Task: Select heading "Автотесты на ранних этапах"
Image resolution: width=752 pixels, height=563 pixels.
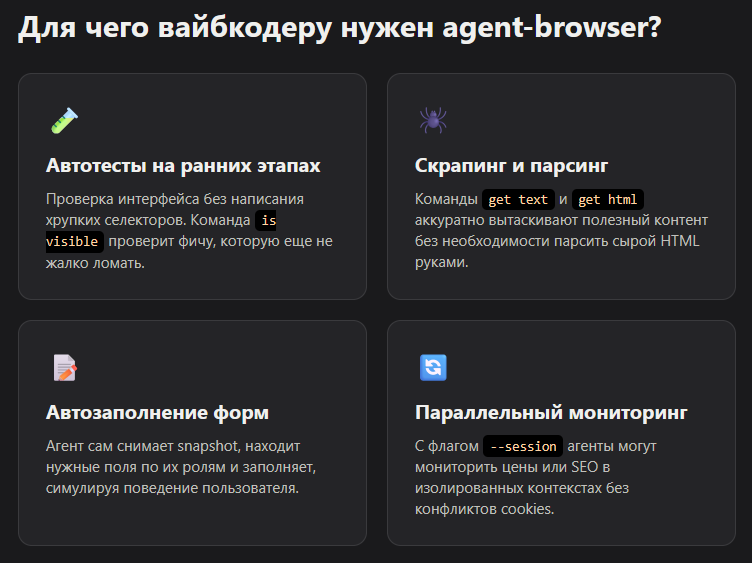Action: [x=183, y=165]
